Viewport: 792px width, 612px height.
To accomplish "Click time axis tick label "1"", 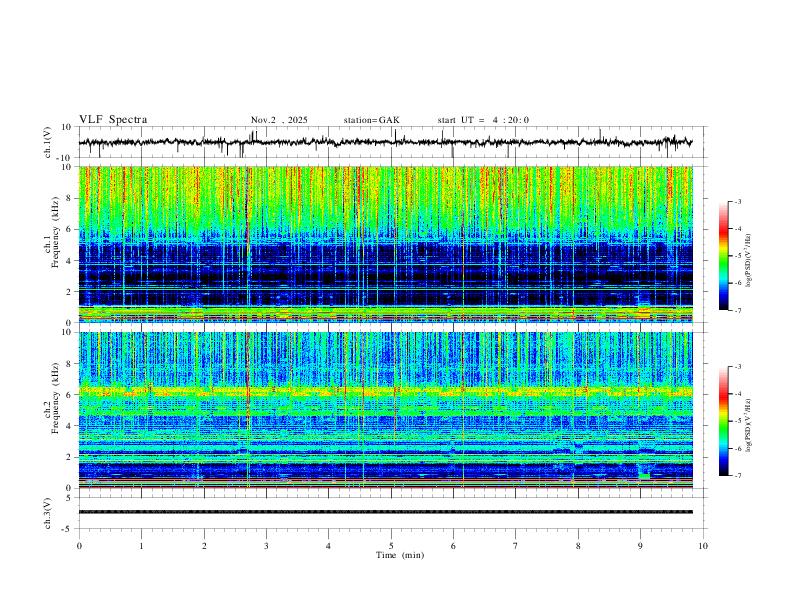I will 141,546.
